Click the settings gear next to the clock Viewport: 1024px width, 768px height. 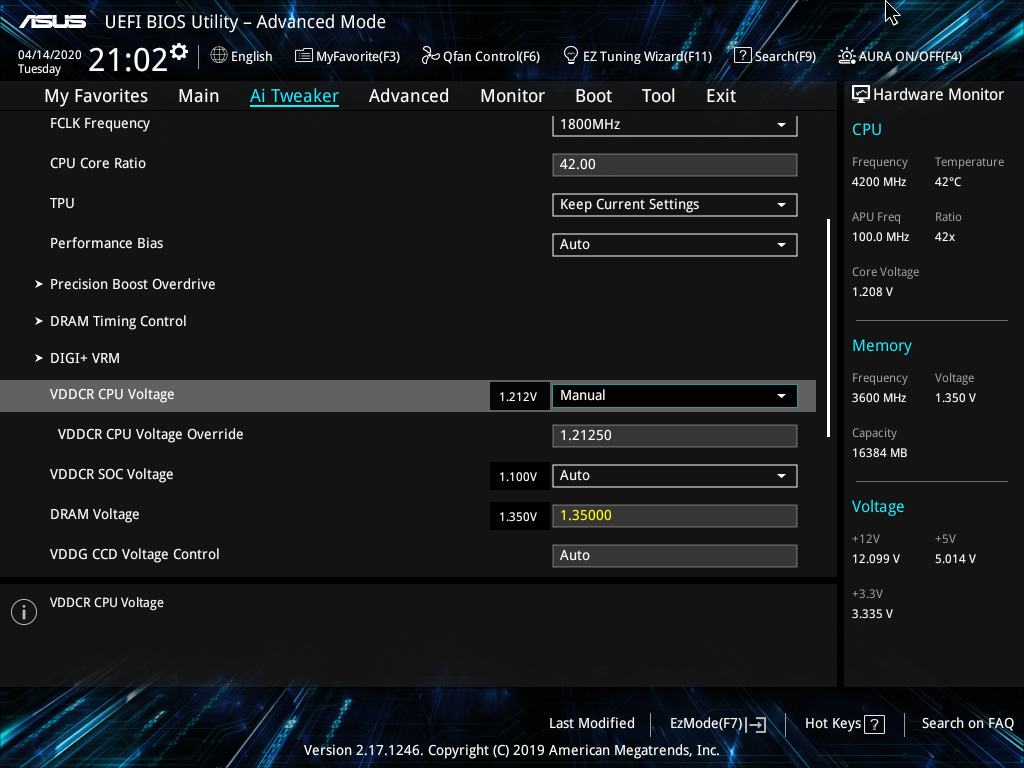(x=179, y=52)
